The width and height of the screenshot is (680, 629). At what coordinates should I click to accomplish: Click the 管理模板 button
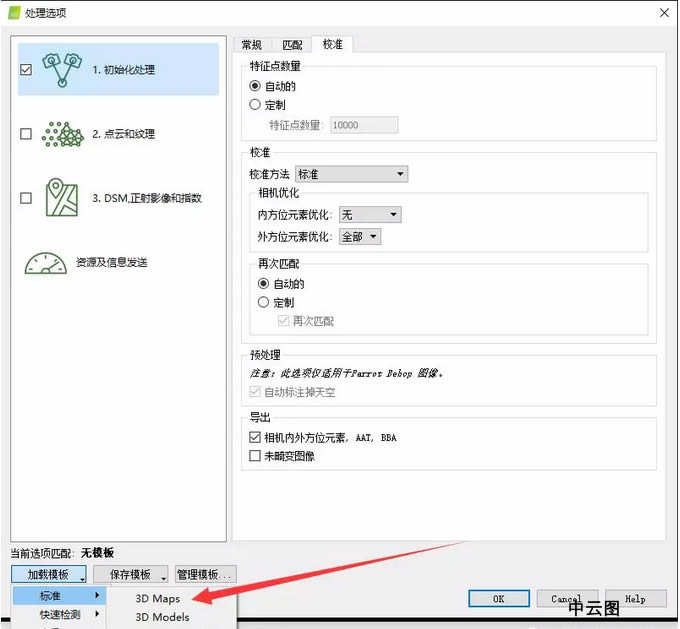(x=206, y=574)
